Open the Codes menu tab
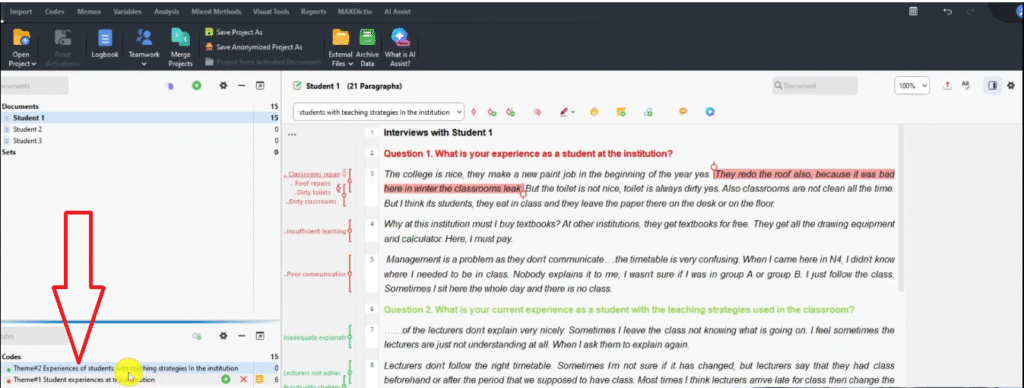The width and height of the screenshot is (1024, 388). pos(54,12)
